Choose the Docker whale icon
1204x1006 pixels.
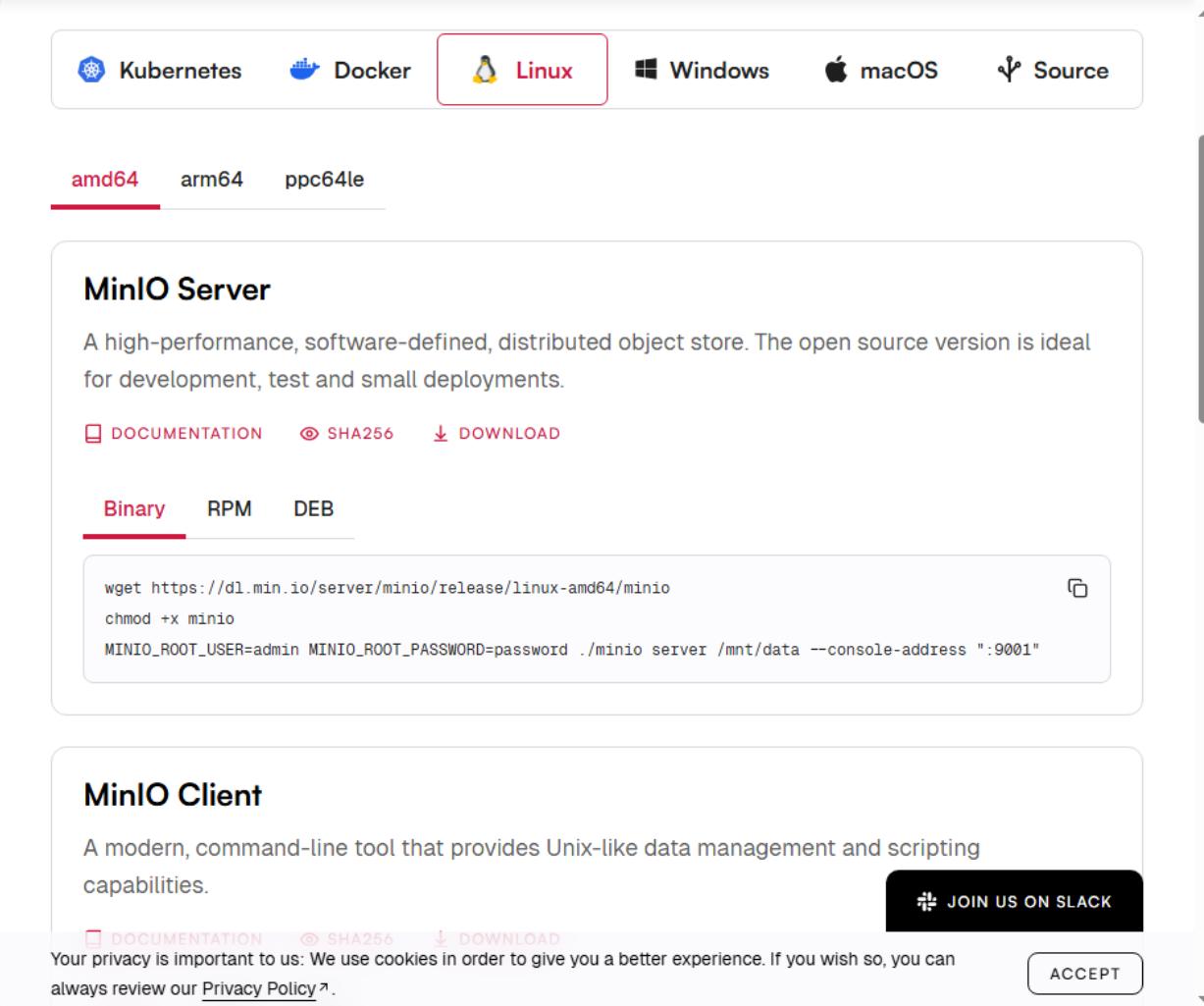pyautogui.click(x=305, y=70)
